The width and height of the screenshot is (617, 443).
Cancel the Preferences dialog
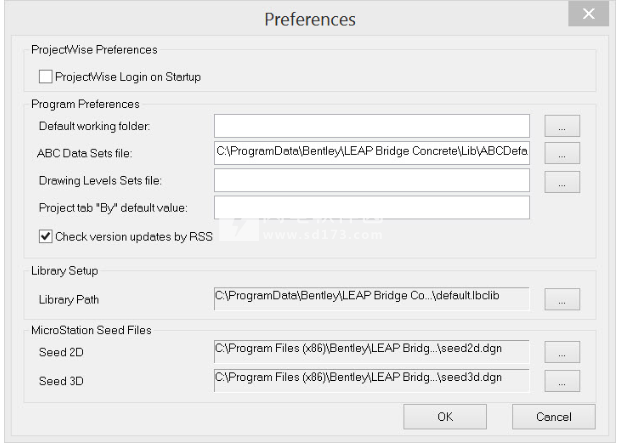[554, 417]
